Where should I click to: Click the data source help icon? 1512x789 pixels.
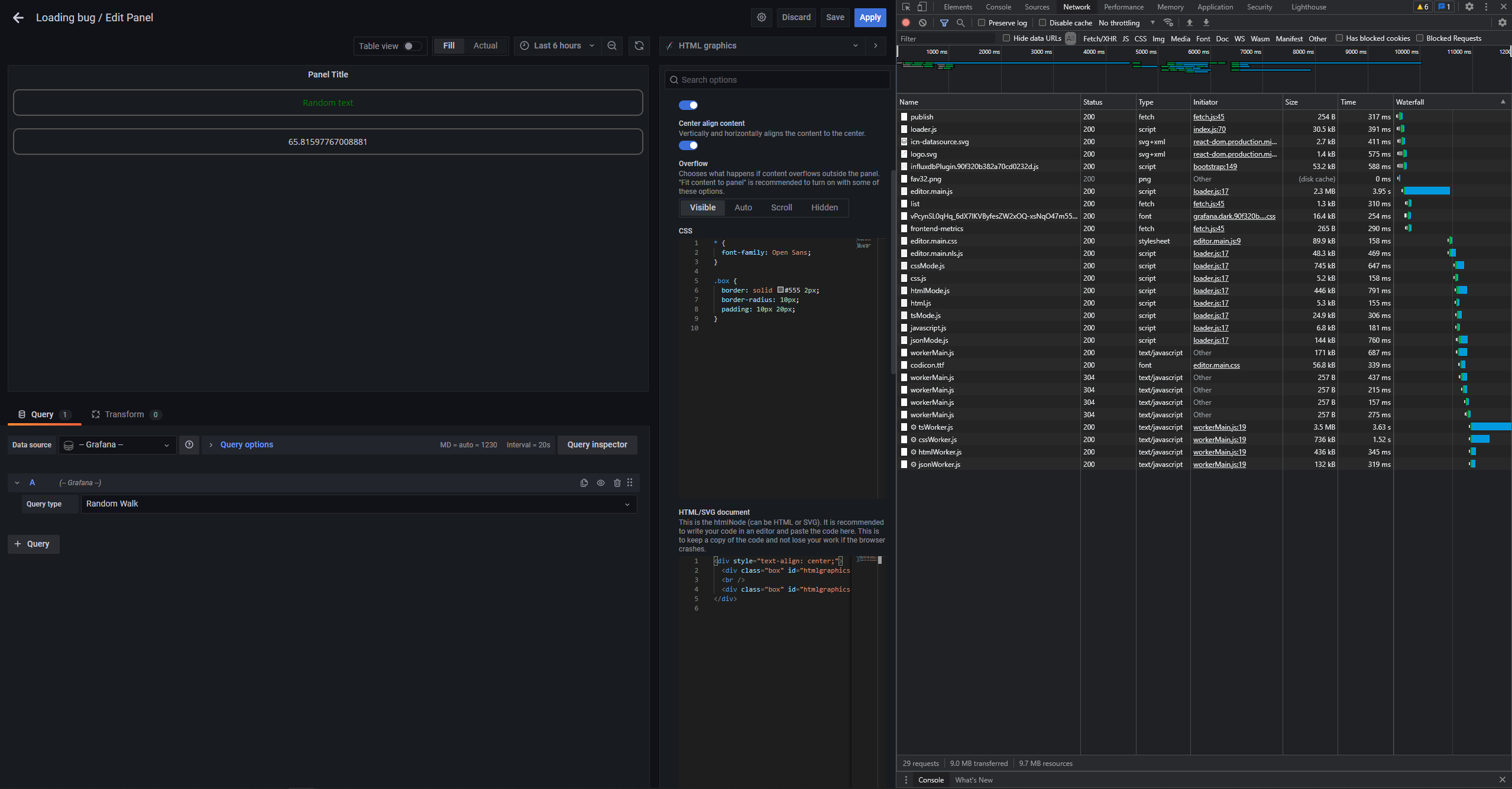(189, 445)
